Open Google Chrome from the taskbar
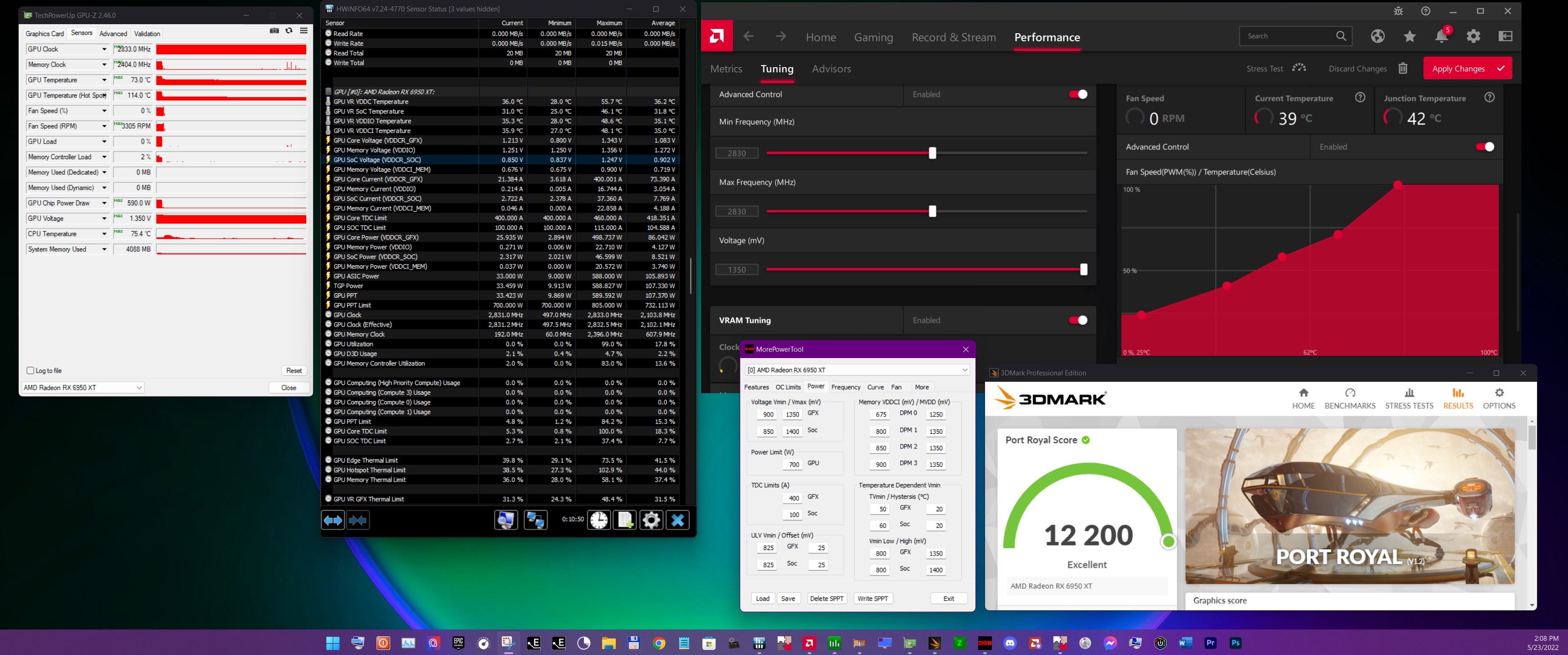This screenshot has width=1568, height=655. tap(659, 643)
